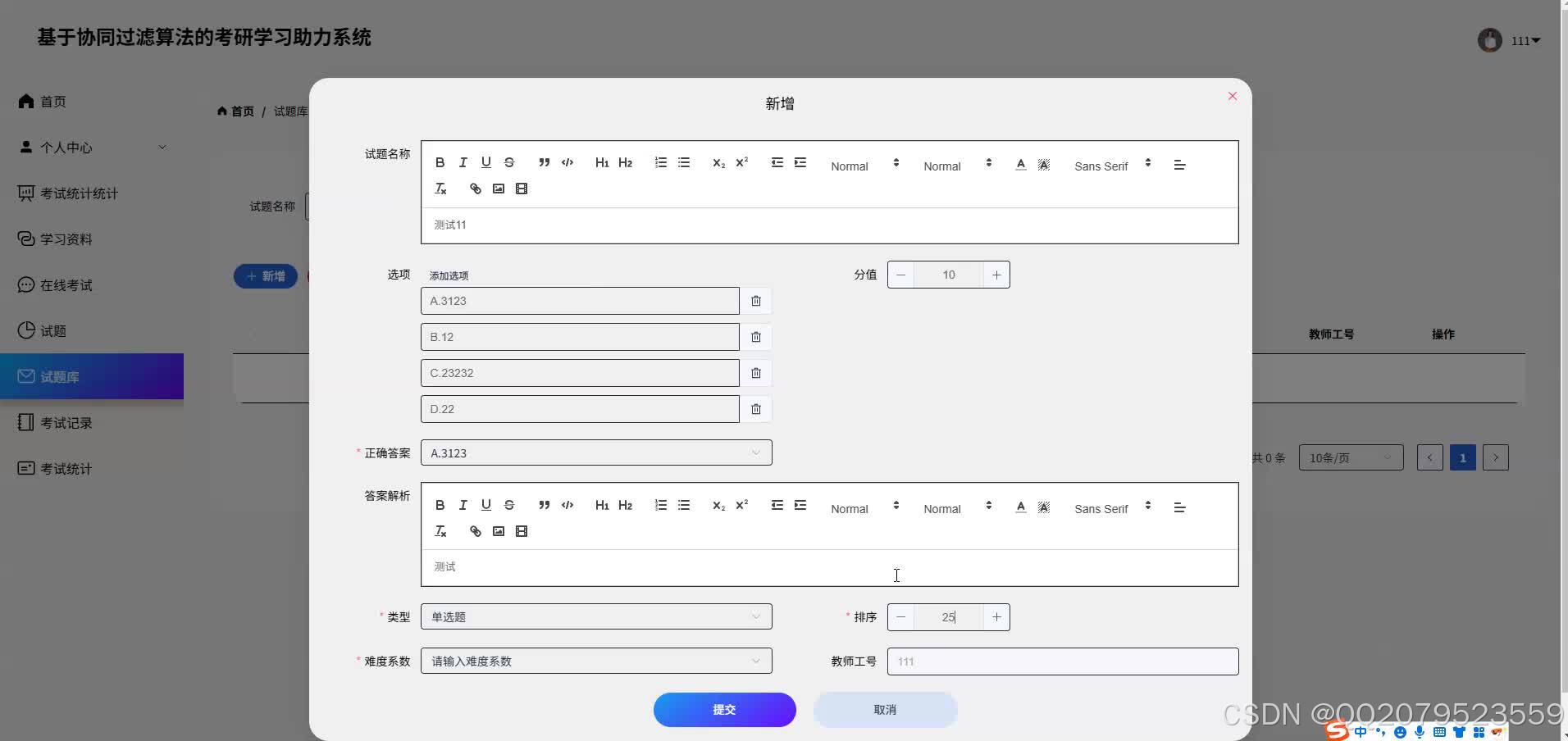Apply H2 heading in 试题名称 editor
This screenshot has height=741, width=1568.
coord(625,162)
